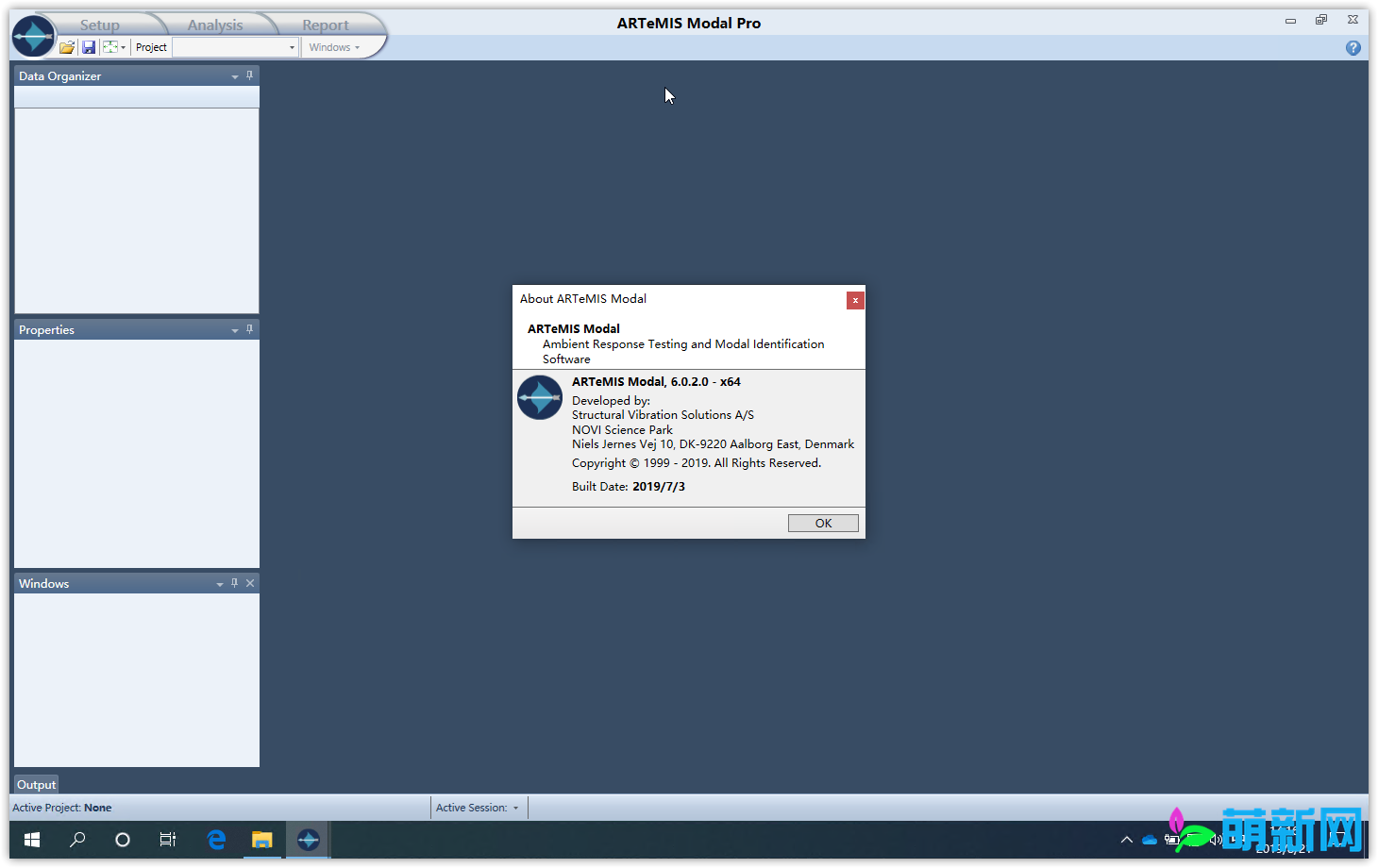Switch to the Setup tab
Viewport: 1378px width, 868px height.
[x=100, y=25]
